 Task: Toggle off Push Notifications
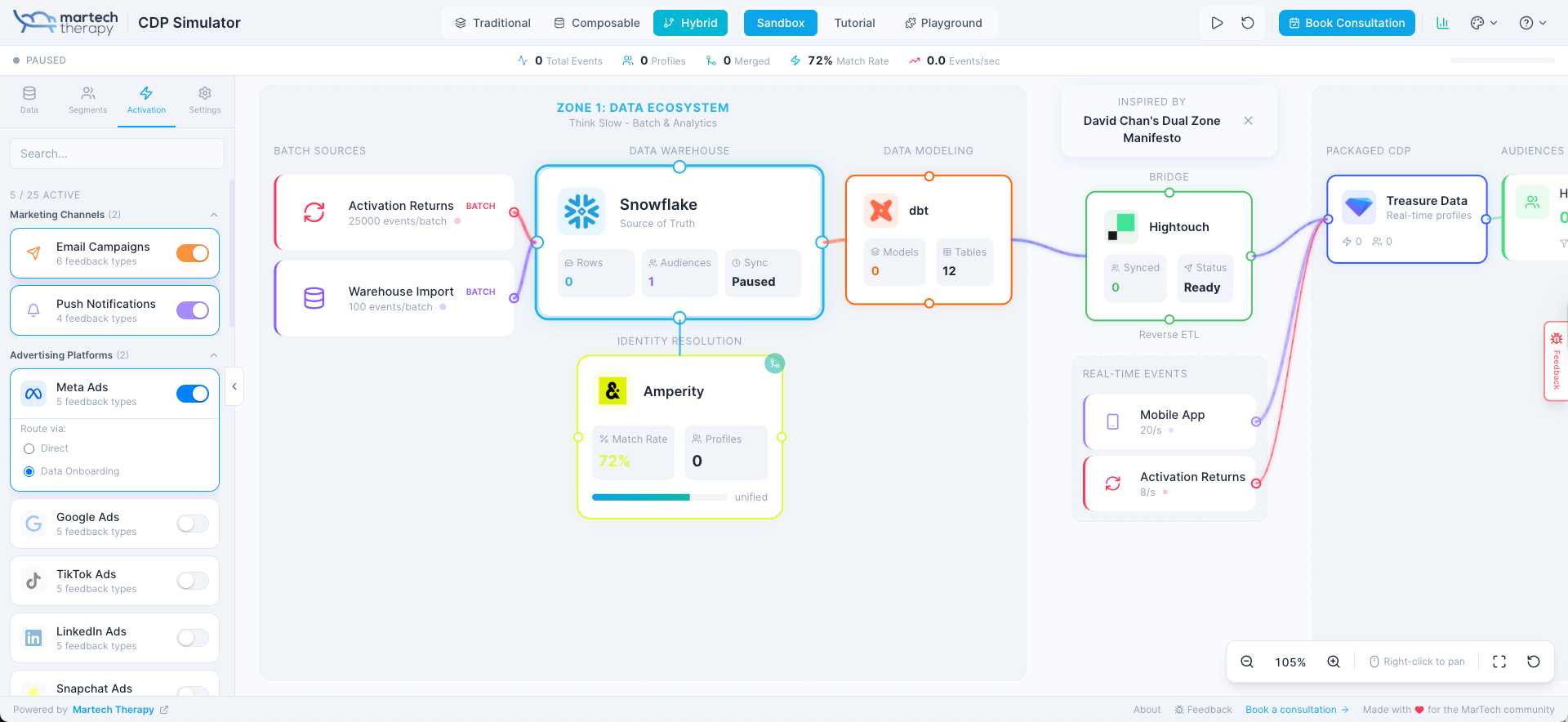click(193, 310)
